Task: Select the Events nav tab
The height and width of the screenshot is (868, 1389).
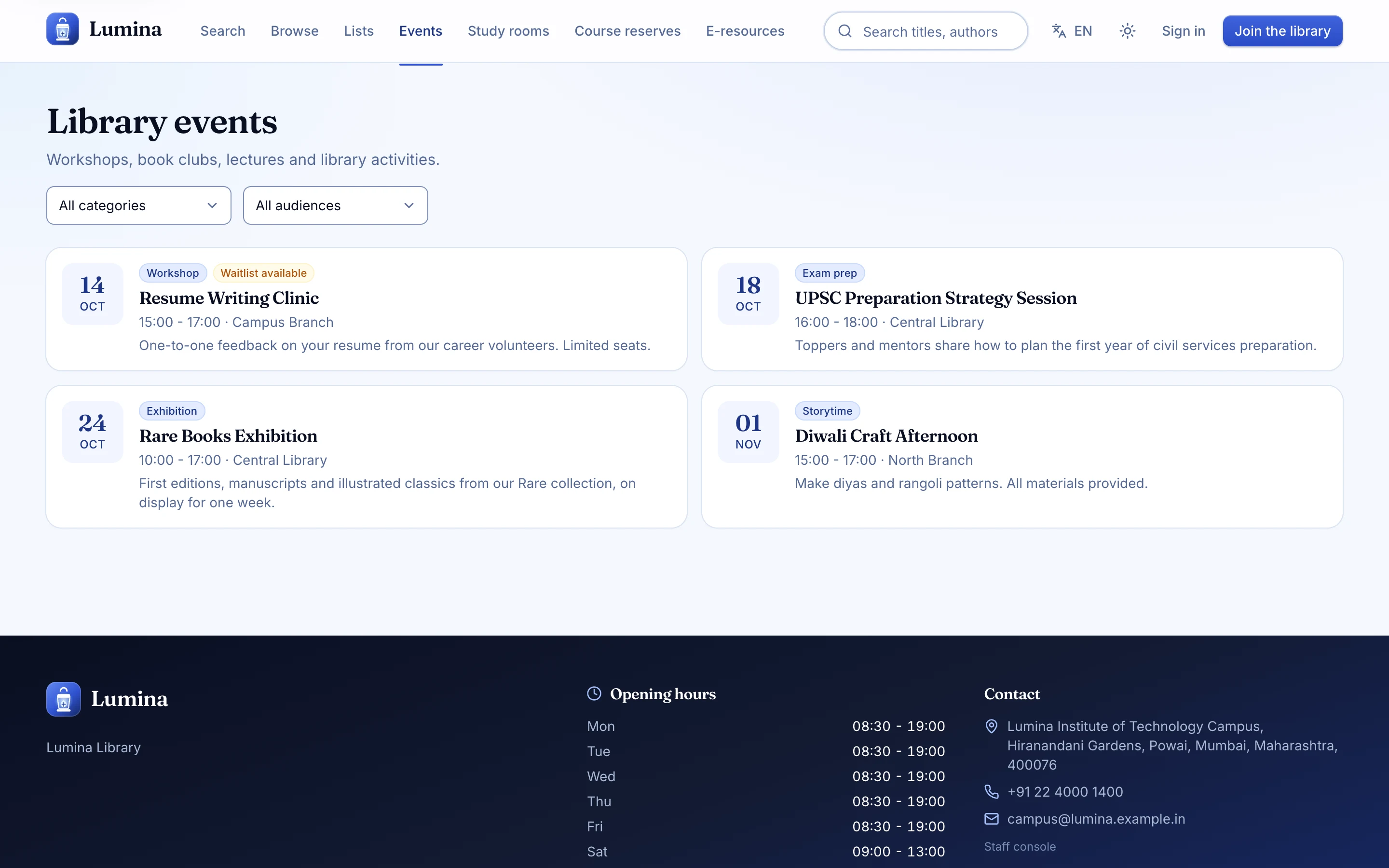Action: (421, 31)
